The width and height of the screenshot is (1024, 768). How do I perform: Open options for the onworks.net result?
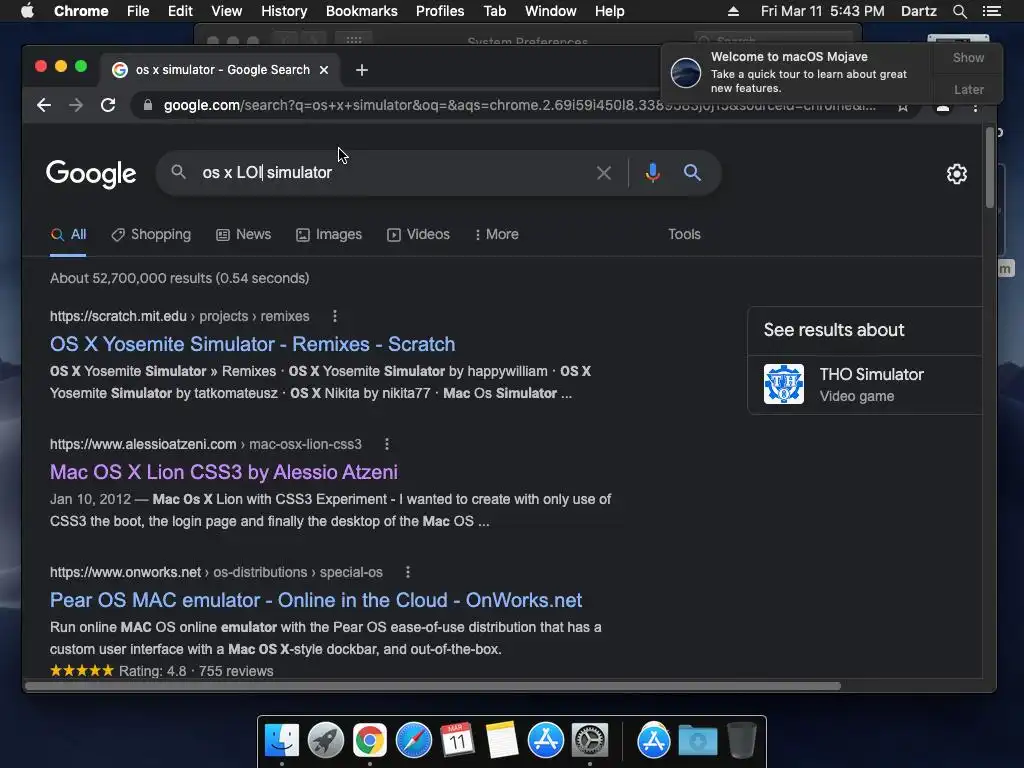tap(408, 572)
